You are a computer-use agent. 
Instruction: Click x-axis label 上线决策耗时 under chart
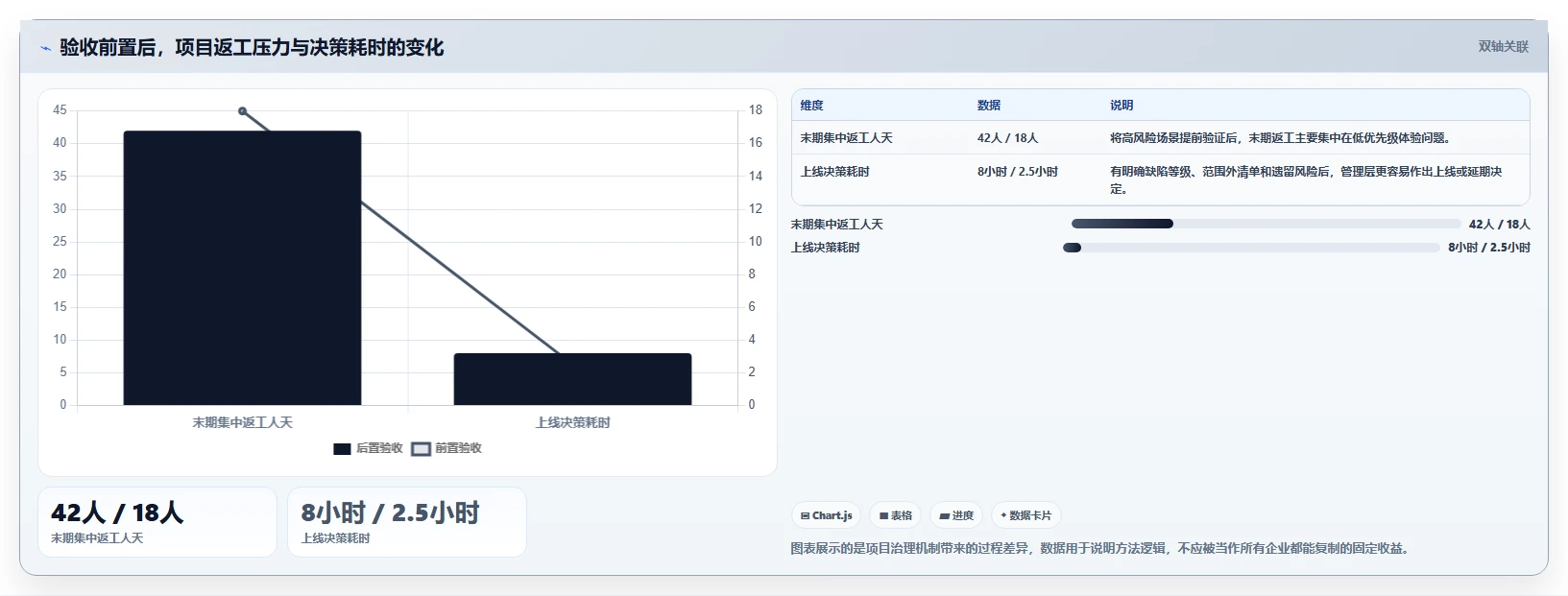(x=572, y=422)
